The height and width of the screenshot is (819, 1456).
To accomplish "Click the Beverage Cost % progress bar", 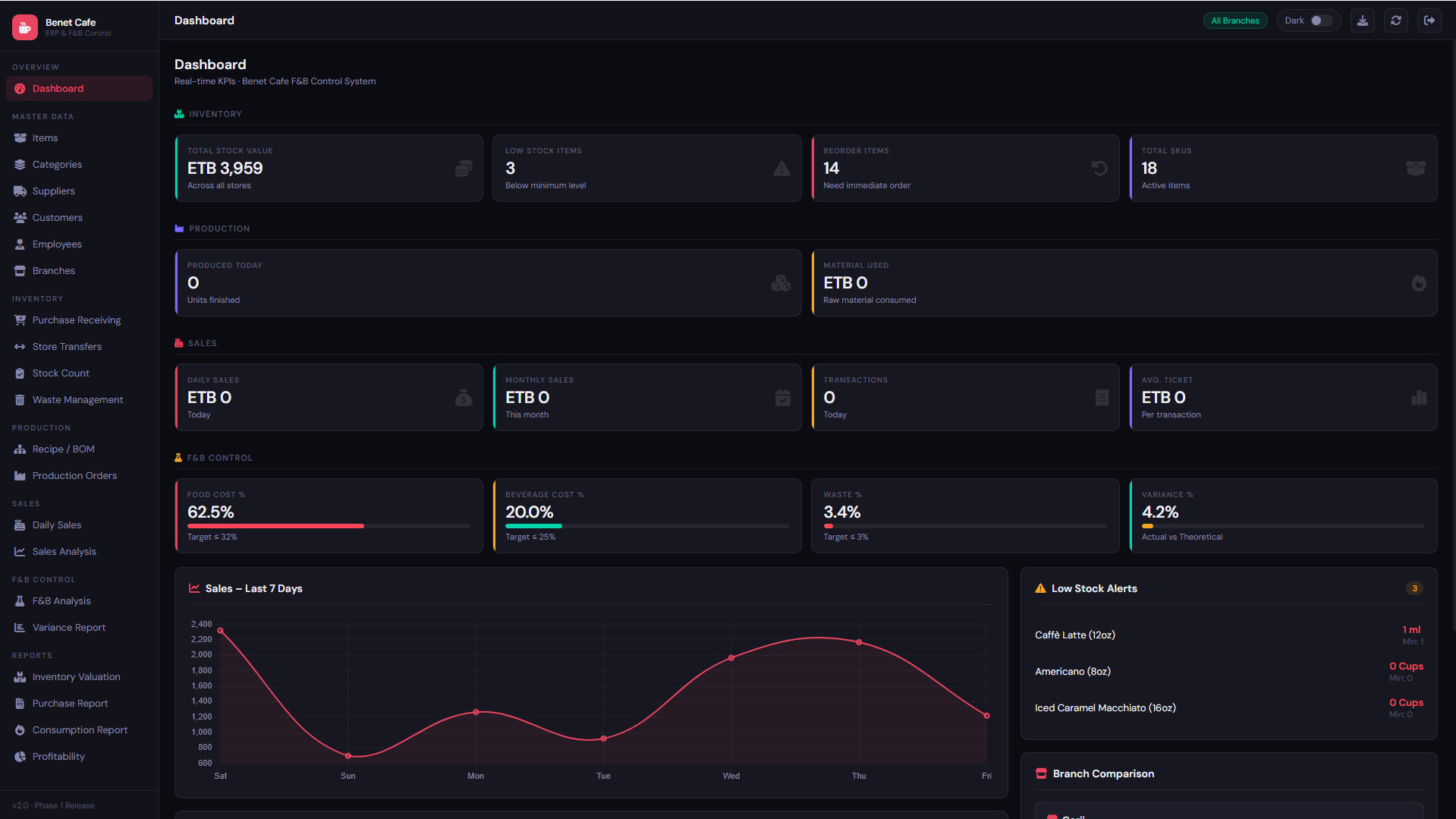I will pyautogui.click(x=646, y=526).
